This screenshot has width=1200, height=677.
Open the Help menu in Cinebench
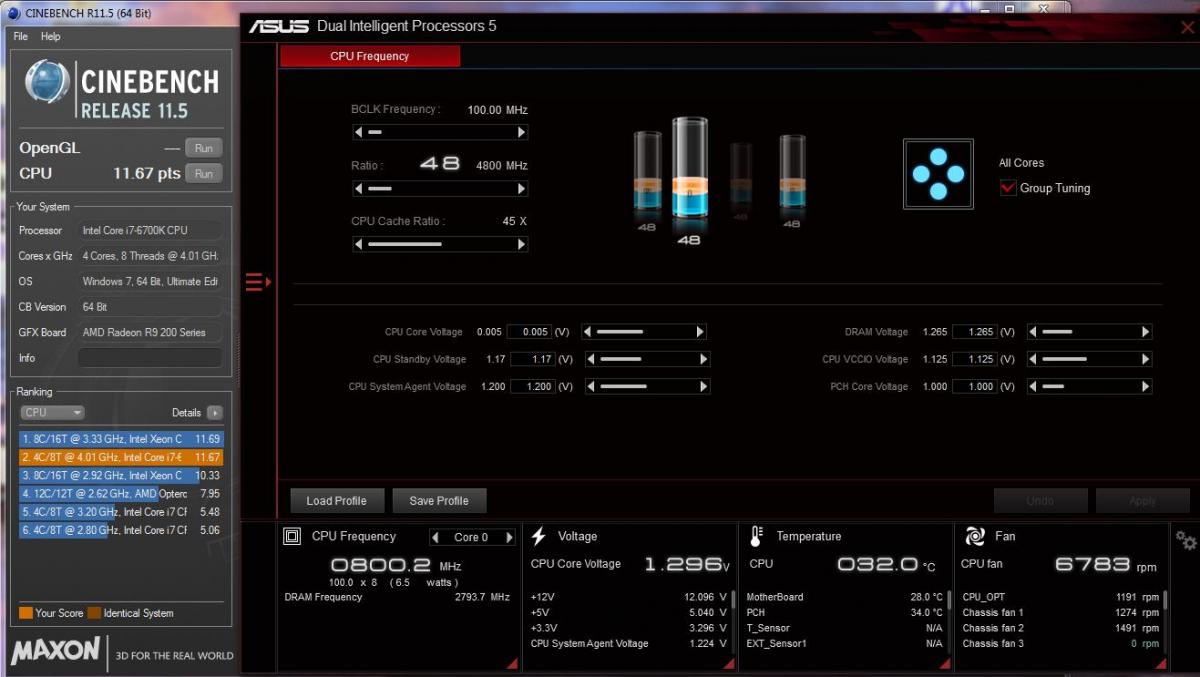pos(50,36)
